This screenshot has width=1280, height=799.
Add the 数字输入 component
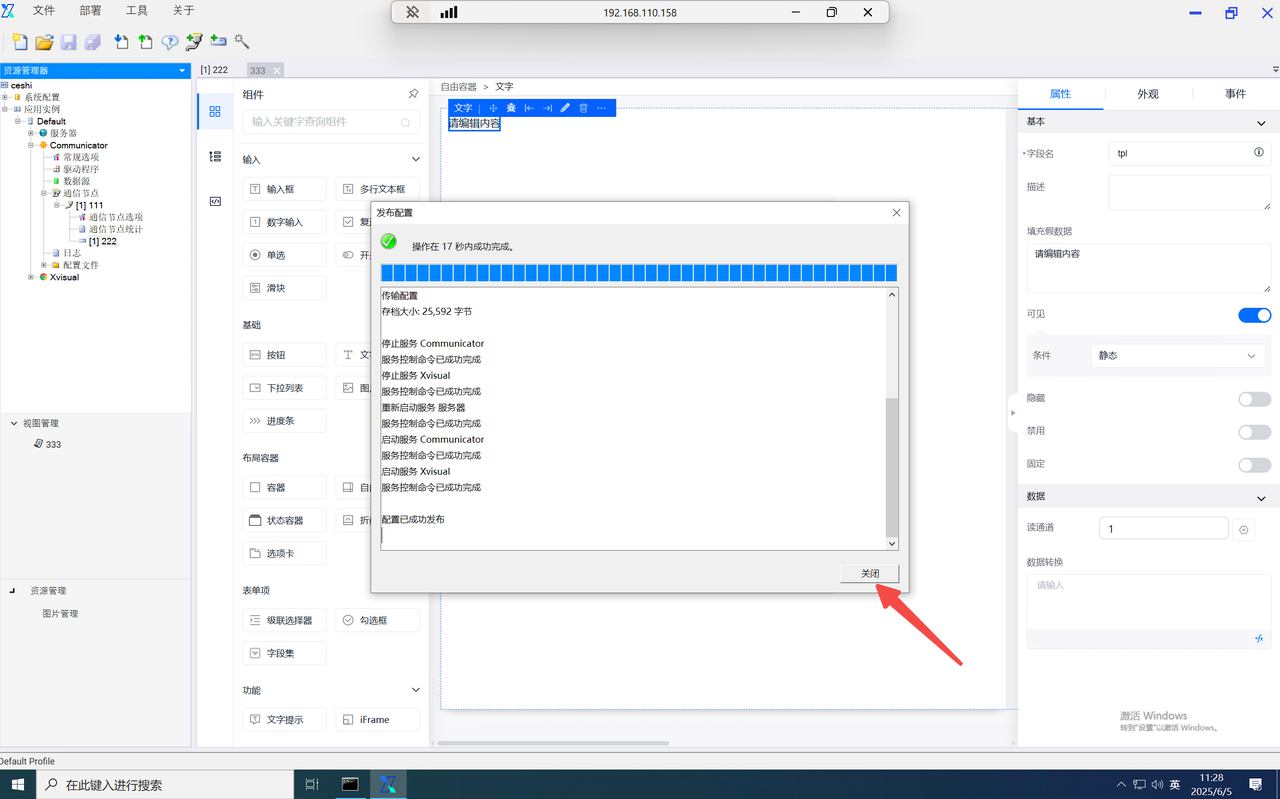(284, 222)
